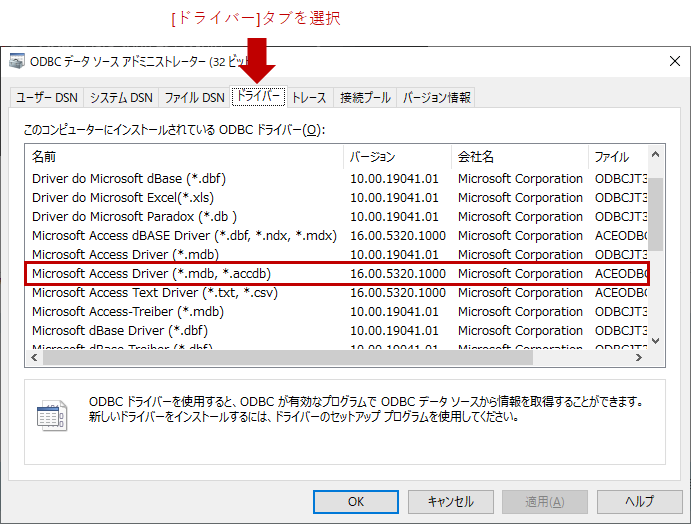The image size is (691, 524).
Task: Click the バージョン column header
Action: (397, 157)
